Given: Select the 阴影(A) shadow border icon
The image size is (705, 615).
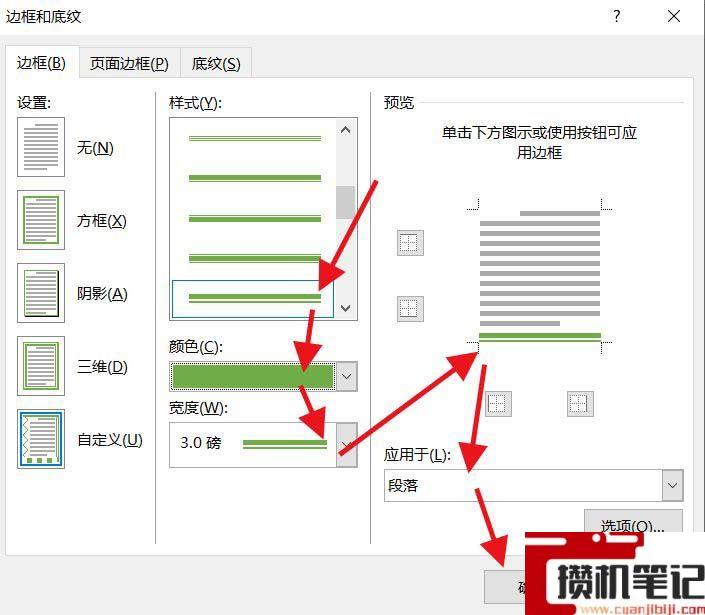Looking at the screenshot, I should tap(41, 293).
